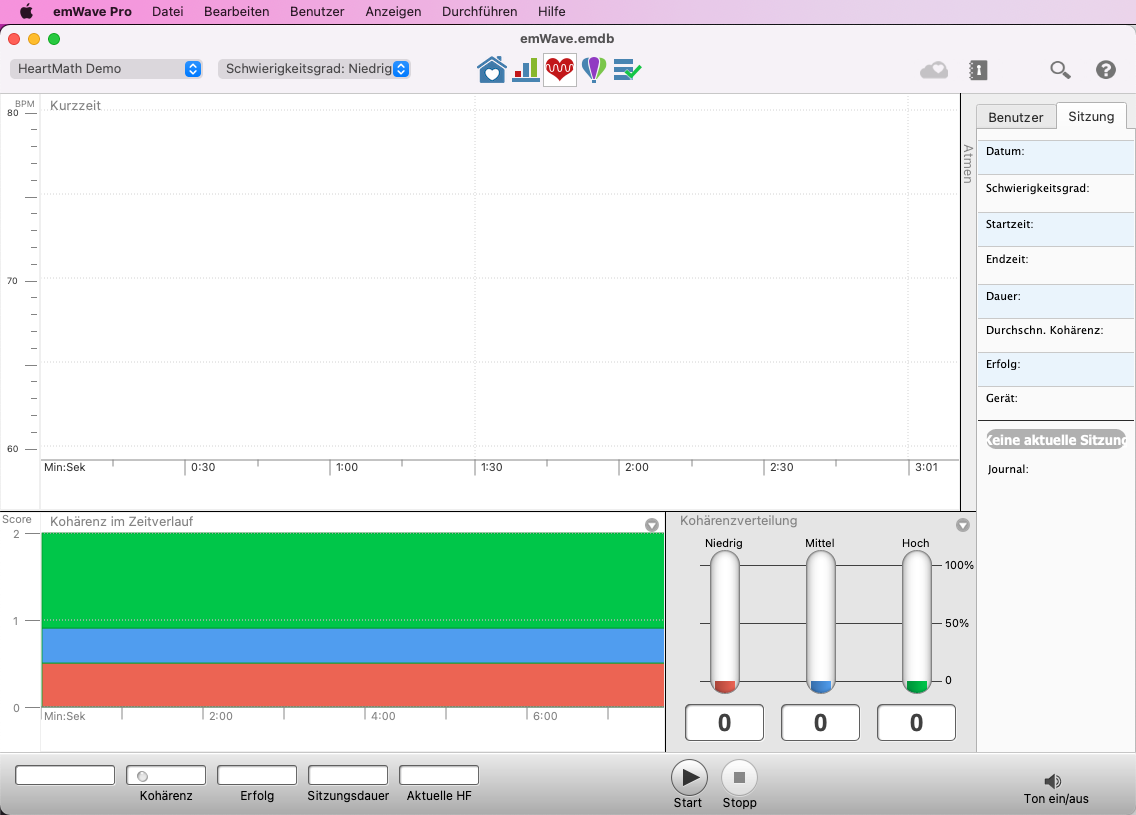Image resolution: width=1136 pixels, height=815 pixels.
Task: Click the unlabeled leftmost status field
Action: click(65, 775)
